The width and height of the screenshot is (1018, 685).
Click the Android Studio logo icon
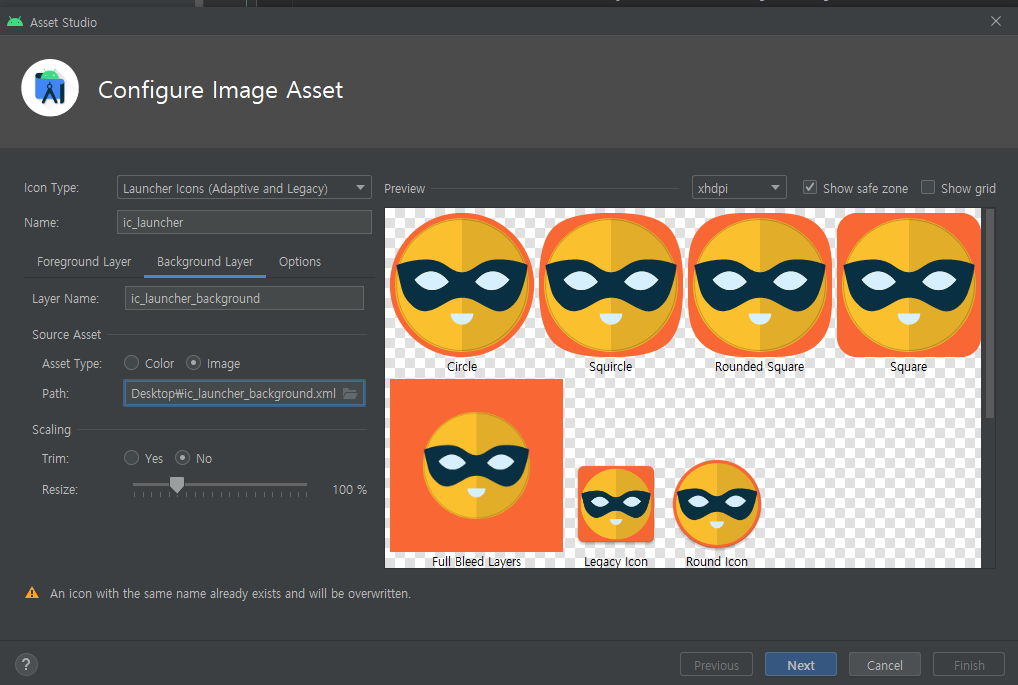click(x=50, y=88)
